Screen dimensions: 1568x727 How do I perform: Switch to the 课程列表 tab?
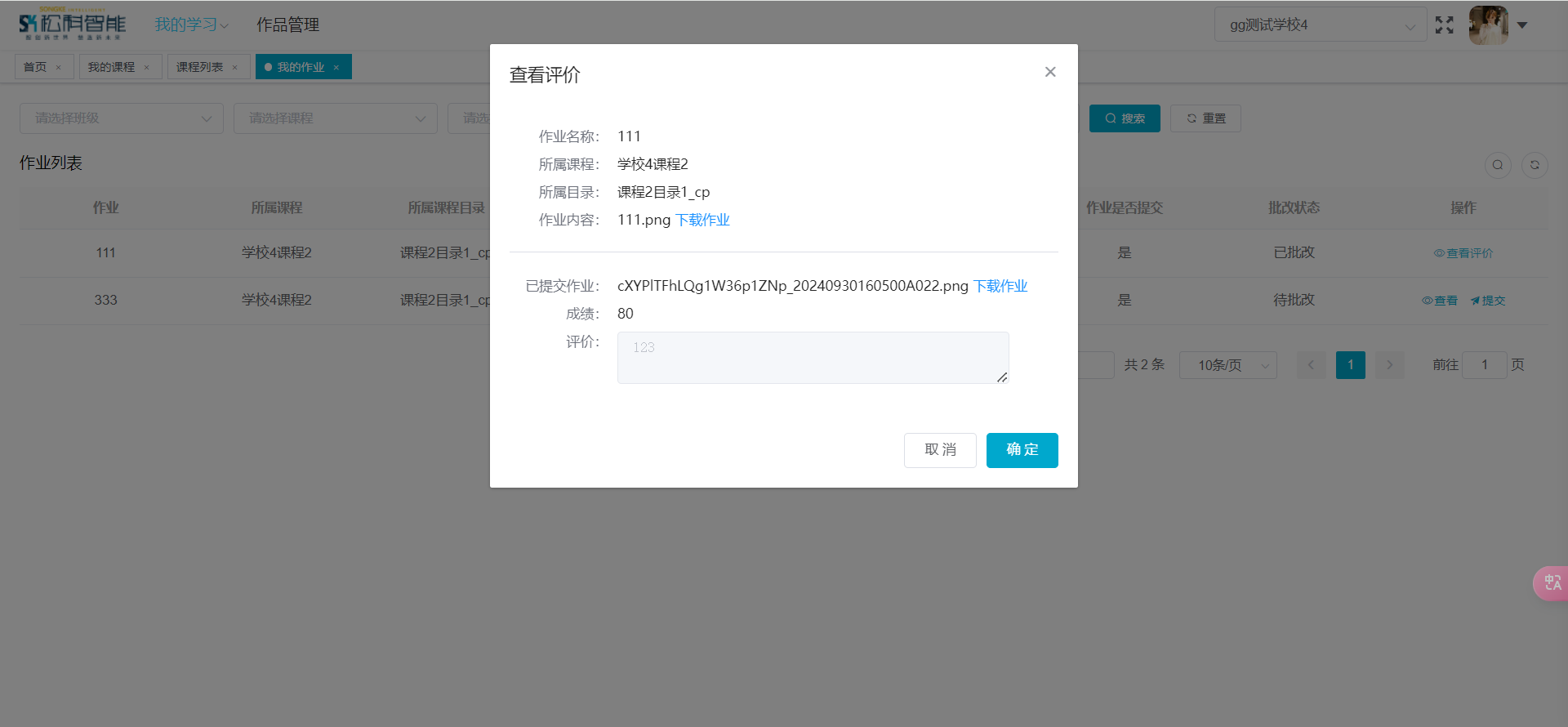(x=200, y=67)
